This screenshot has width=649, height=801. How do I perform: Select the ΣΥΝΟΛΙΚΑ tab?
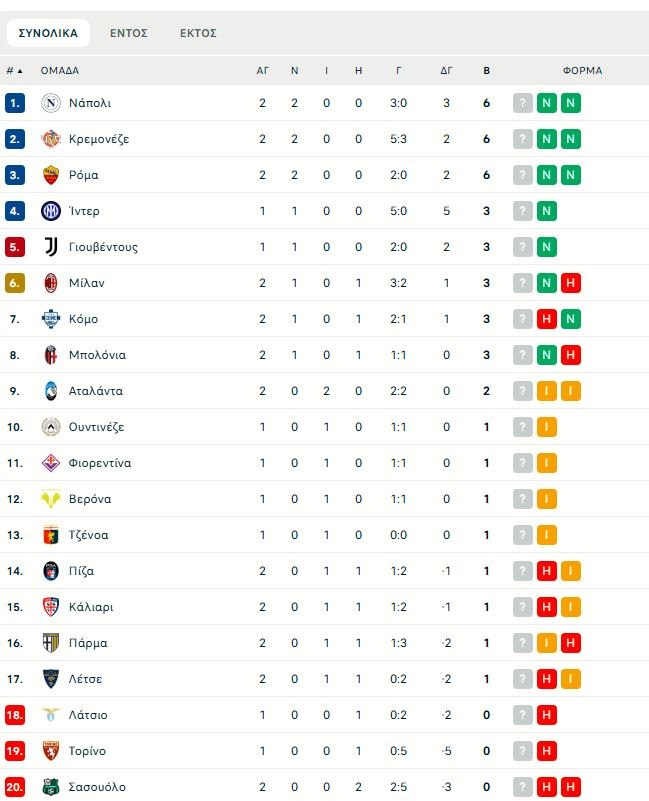[48, 33]
